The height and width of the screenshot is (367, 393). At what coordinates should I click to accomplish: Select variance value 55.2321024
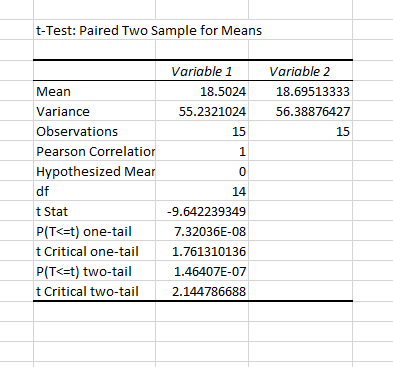[202, 111]
